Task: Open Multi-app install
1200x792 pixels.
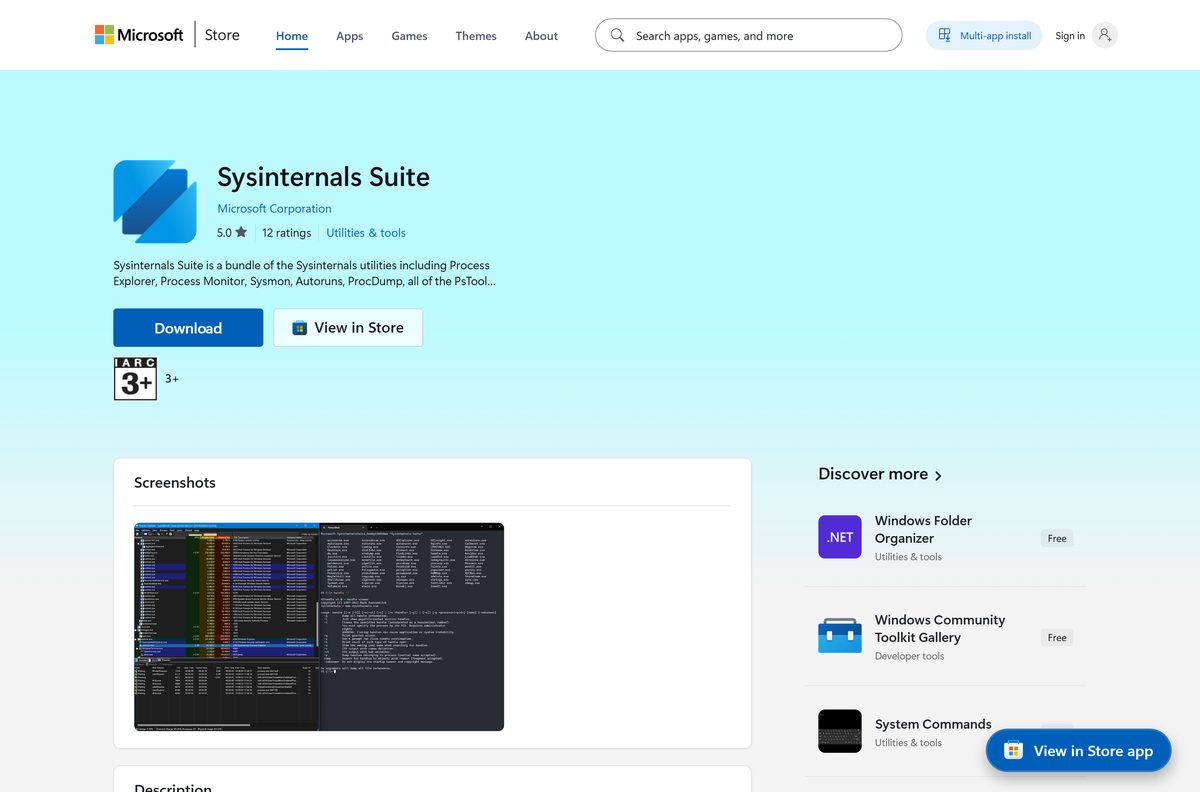Action: [x=984, y=35]
